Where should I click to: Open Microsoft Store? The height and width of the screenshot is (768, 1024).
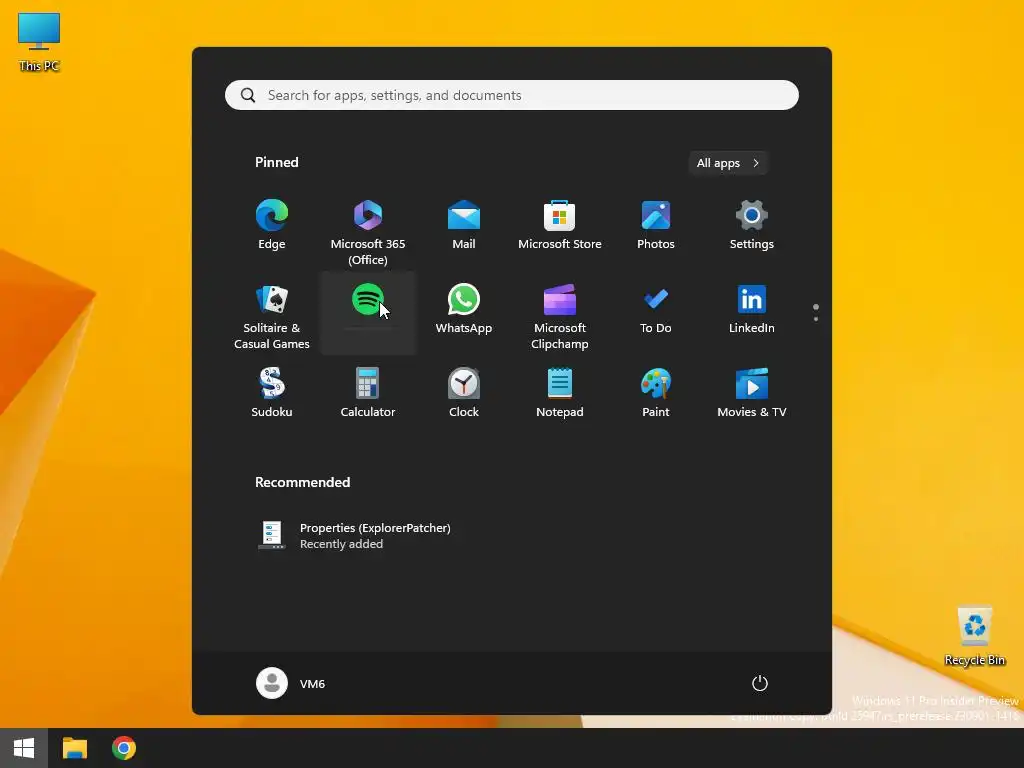(560, 225)
